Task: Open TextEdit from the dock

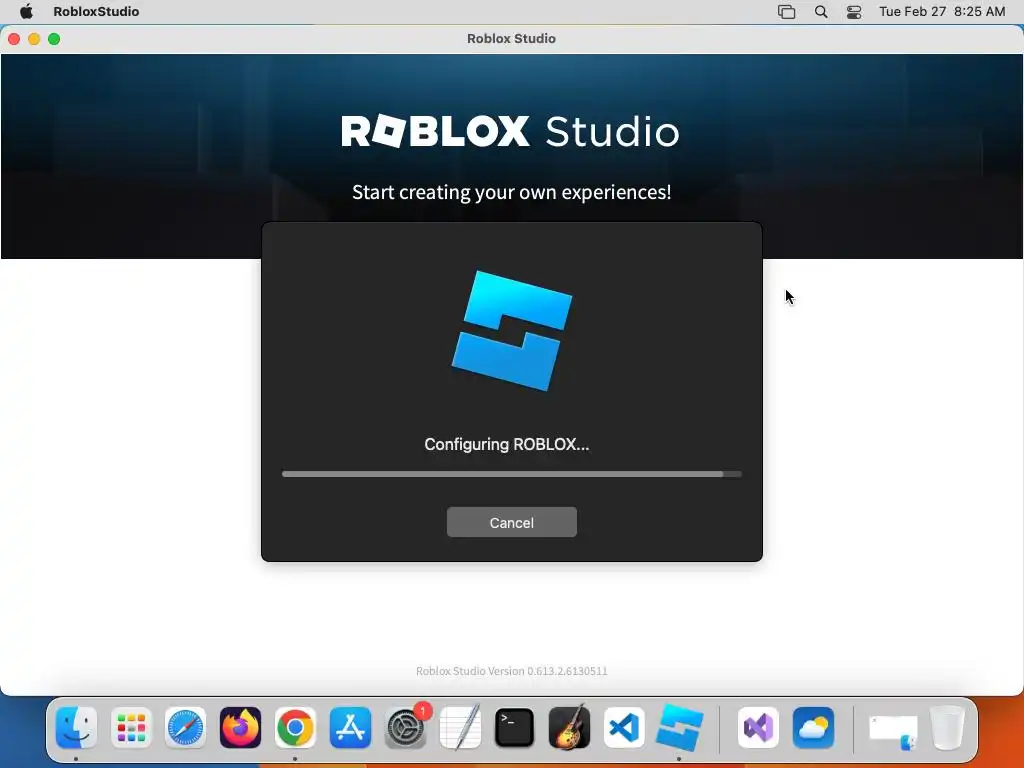Action: (x=460, y=728)
